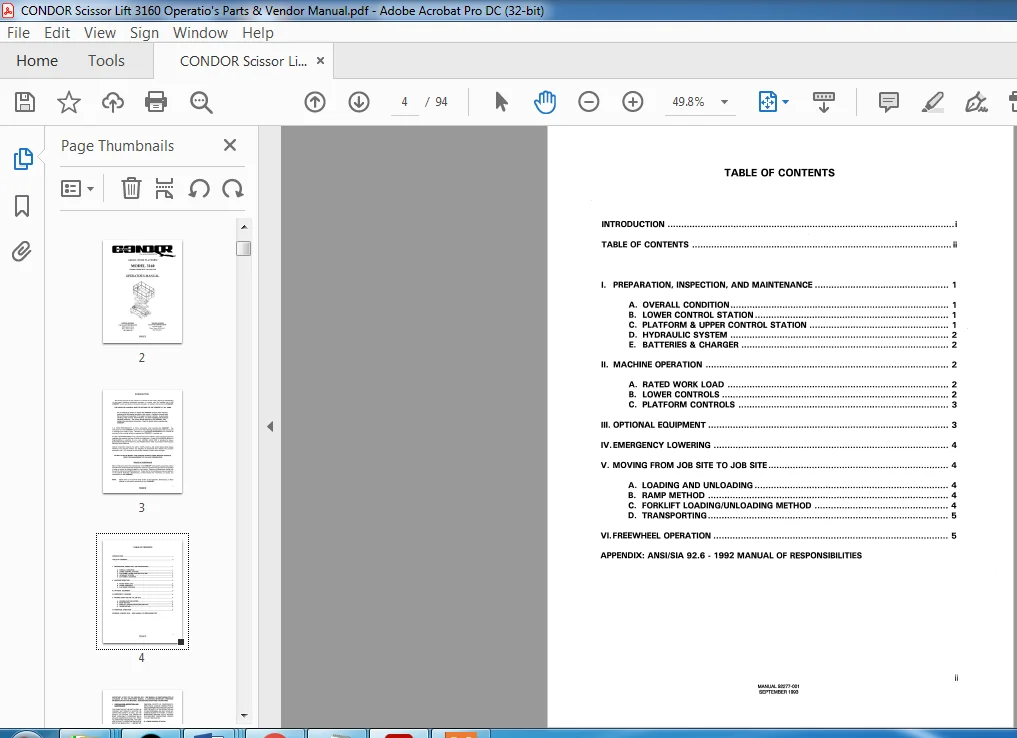Open the Edit menu

(x=57, y=32)
